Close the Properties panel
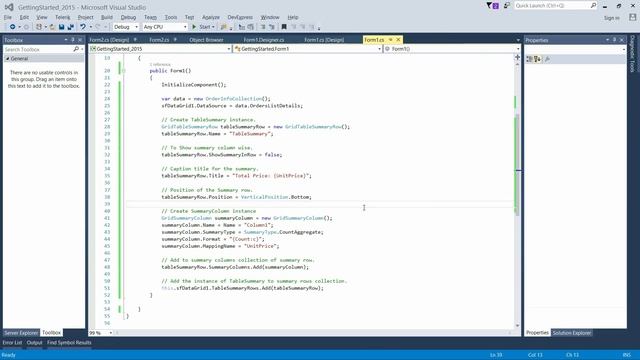The width and height of the screenshot is (640, 360). [x=622, y=40]
